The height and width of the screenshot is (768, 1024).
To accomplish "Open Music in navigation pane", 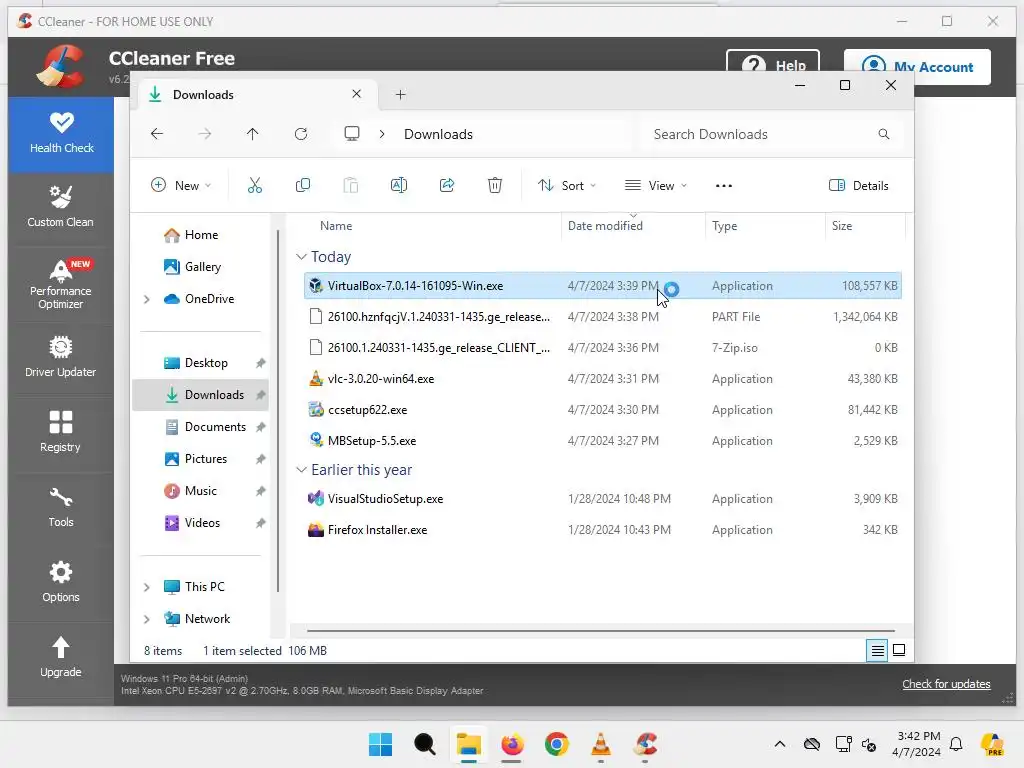I will click(200, 490).
